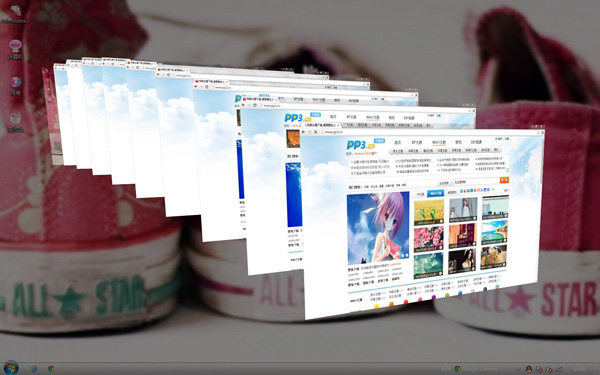
Task: Open the search category dropdown
Action: coord(445,183)
